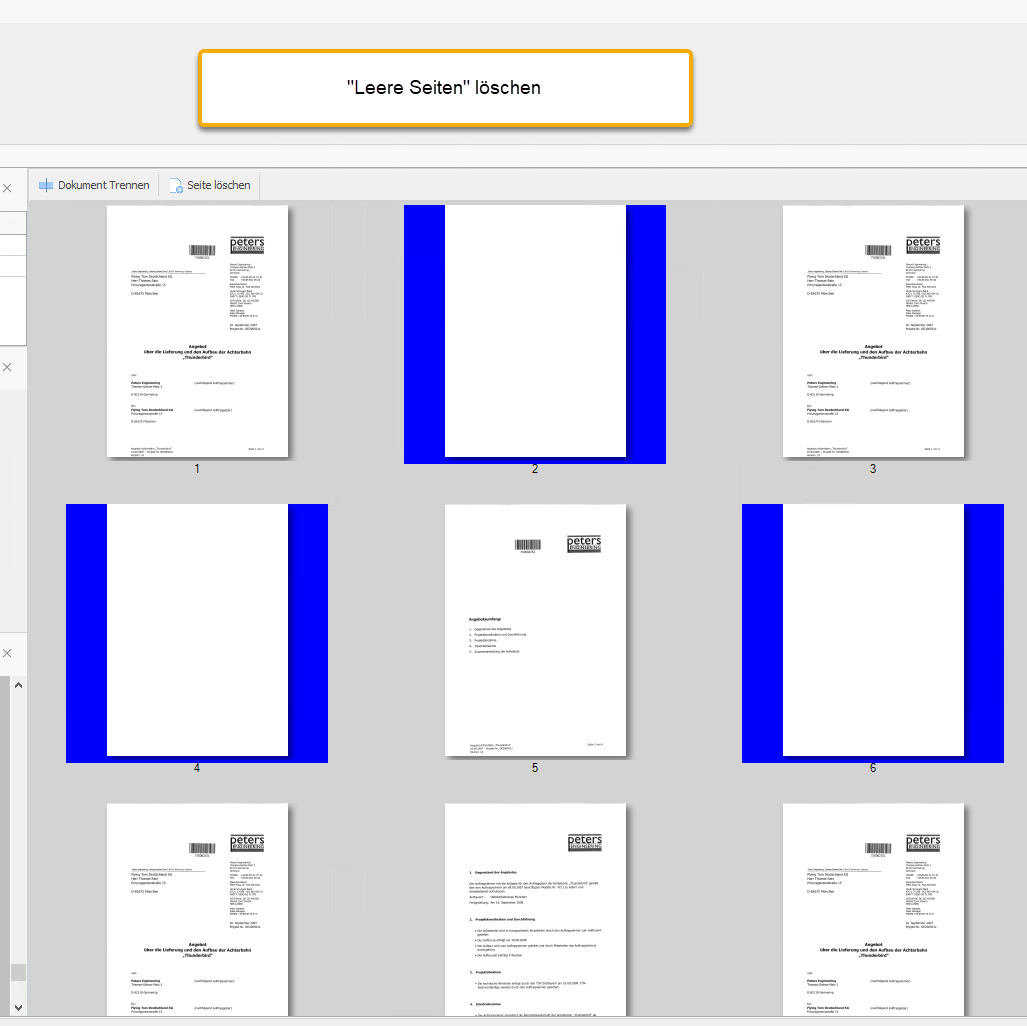1027x1026 pixels.
Task: Close the panel directly above the vertical scrollbar
Action: pos(7,653)
